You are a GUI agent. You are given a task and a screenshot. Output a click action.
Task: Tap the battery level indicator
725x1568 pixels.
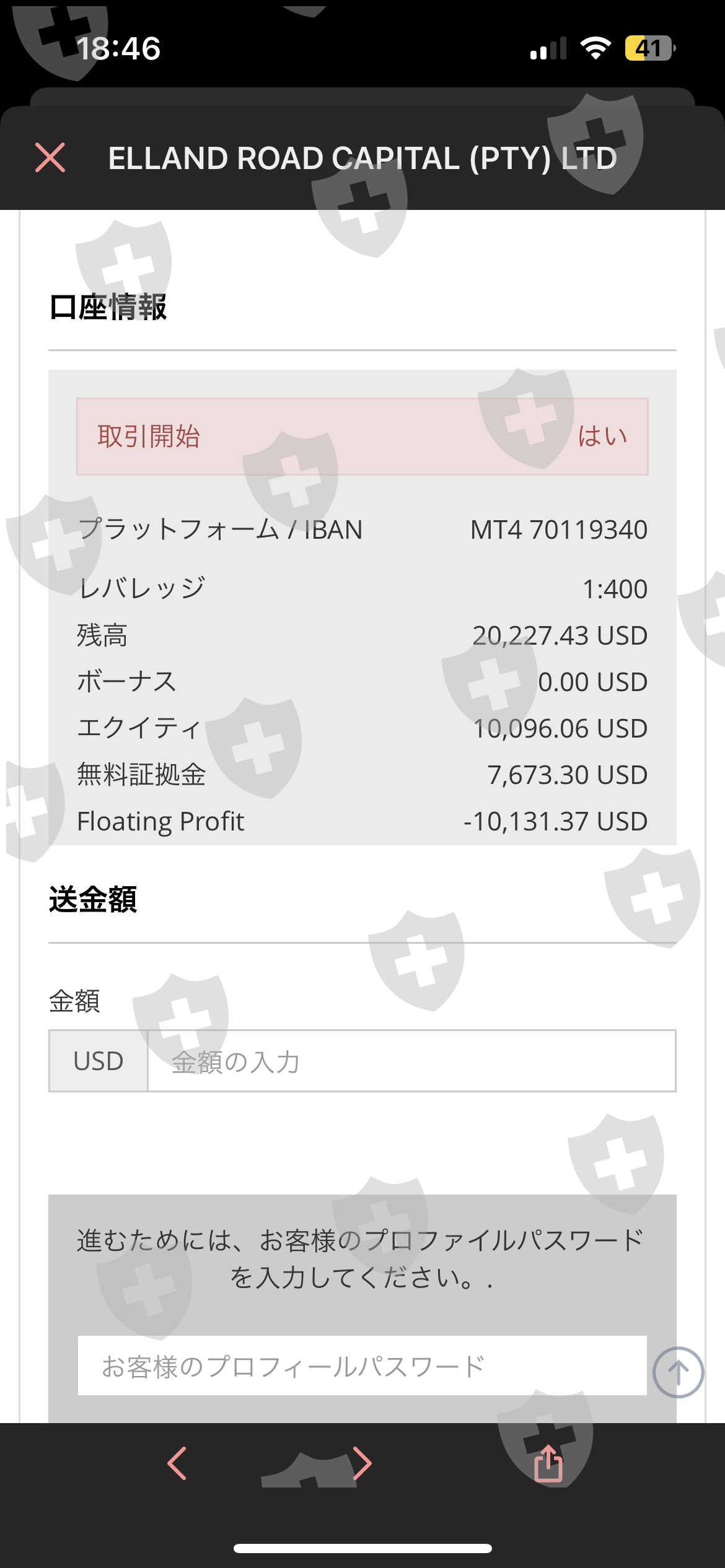(649, 48)
